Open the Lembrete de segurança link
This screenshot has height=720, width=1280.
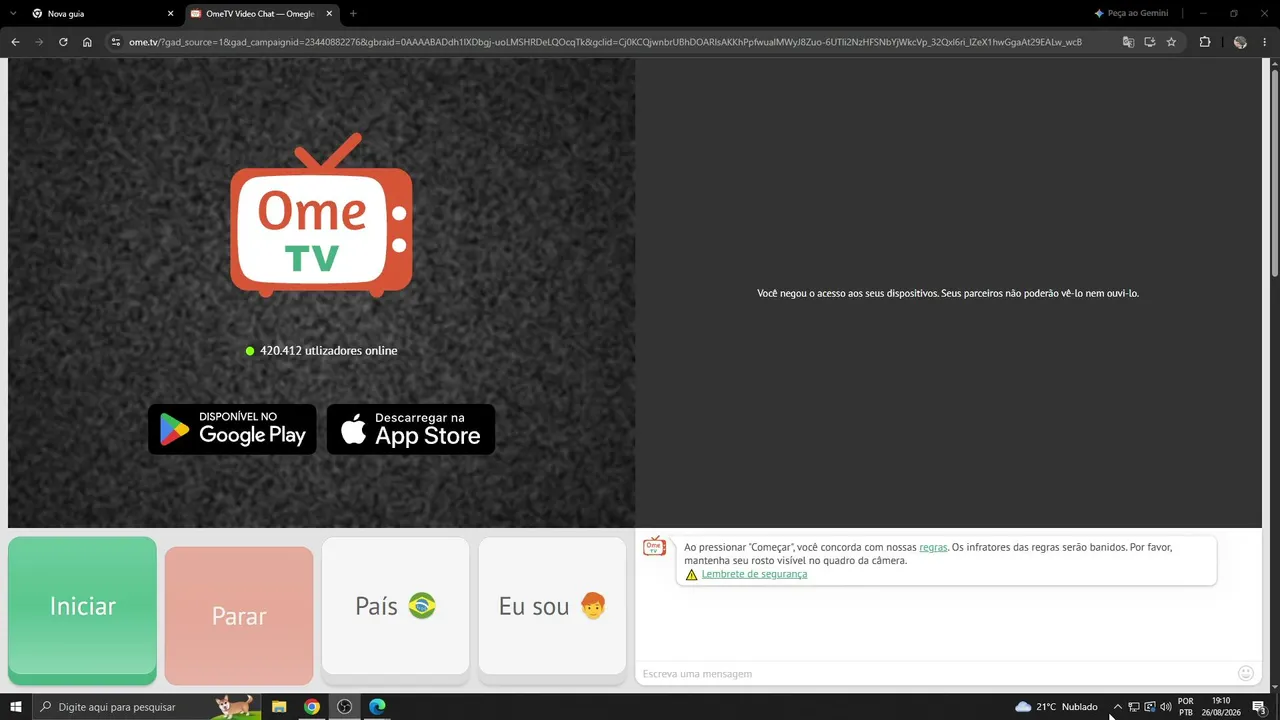pos(754,574)
